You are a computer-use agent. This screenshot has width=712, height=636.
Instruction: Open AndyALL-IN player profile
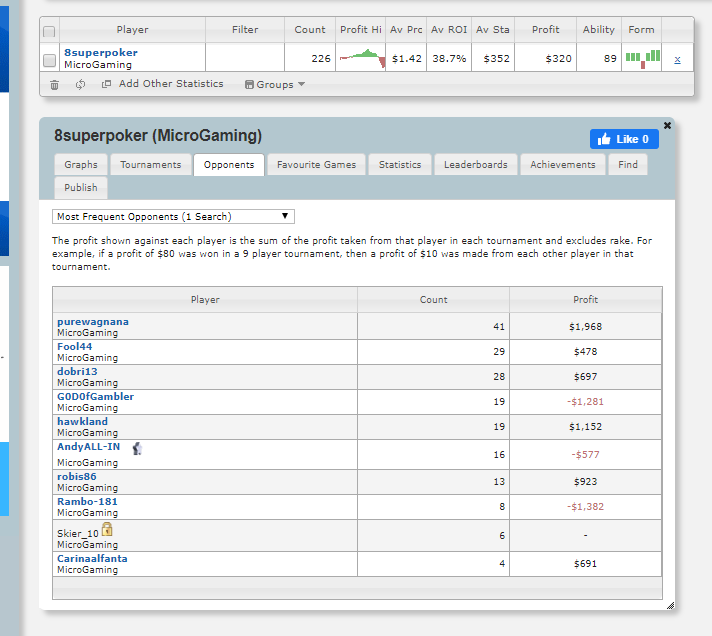click(89, 446)
